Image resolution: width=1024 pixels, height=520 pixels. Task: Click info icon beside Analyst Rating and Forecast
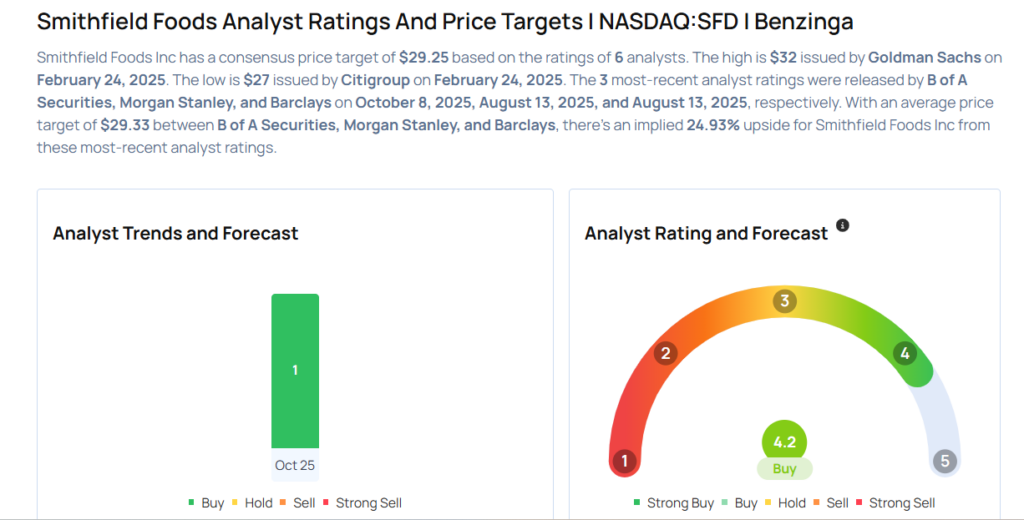[x=842, y=226]
